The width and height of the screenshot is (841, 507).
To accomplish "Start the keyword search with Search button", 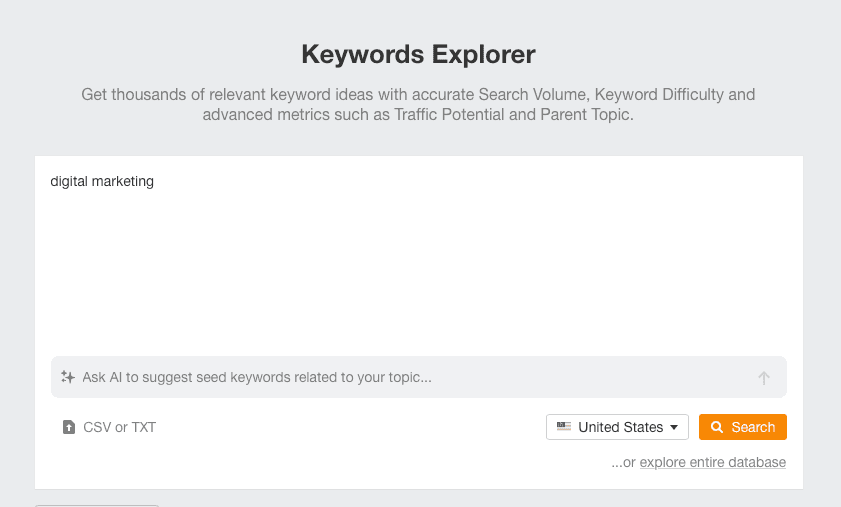I will (x=743, y=427).
